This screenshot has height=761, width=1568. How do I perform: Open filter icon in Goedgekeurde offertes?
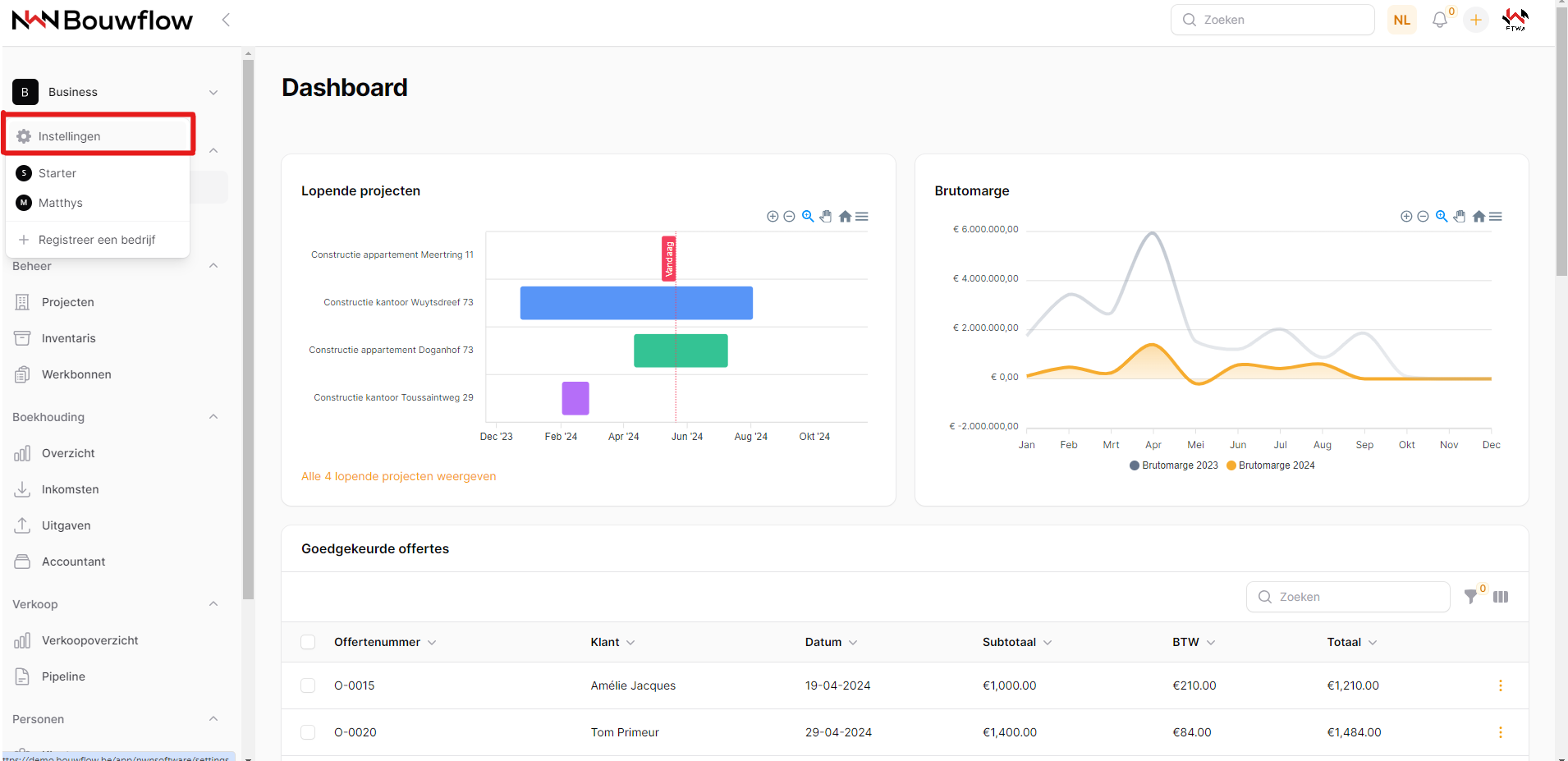[x=1471, y=597]
